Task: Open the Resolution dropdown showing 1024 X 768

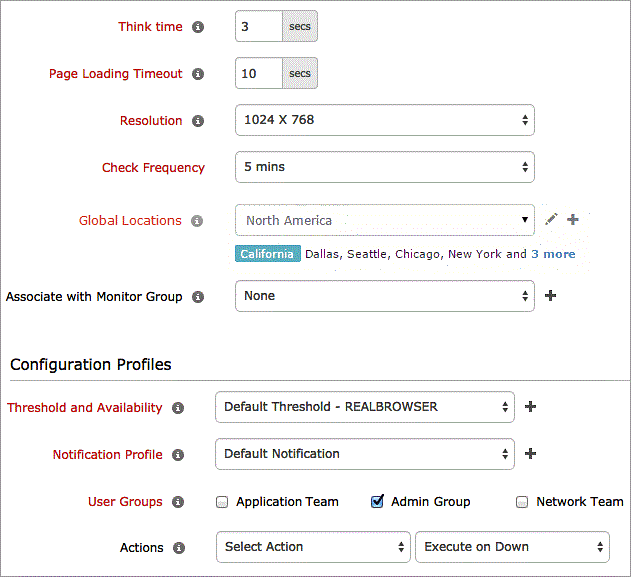Action: tap(385, 120)
